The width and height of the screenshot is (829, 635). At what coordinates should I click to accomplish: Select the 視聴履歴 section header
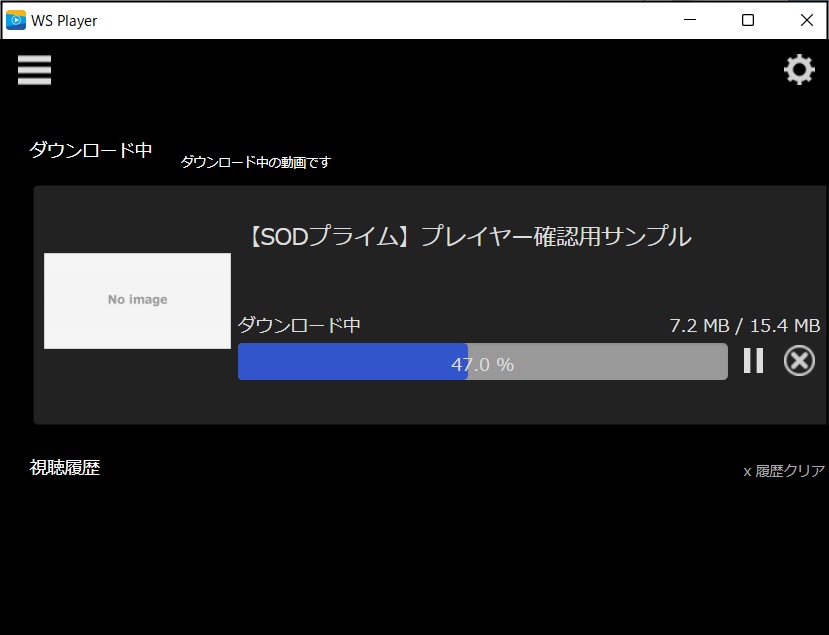pos(65,467)
